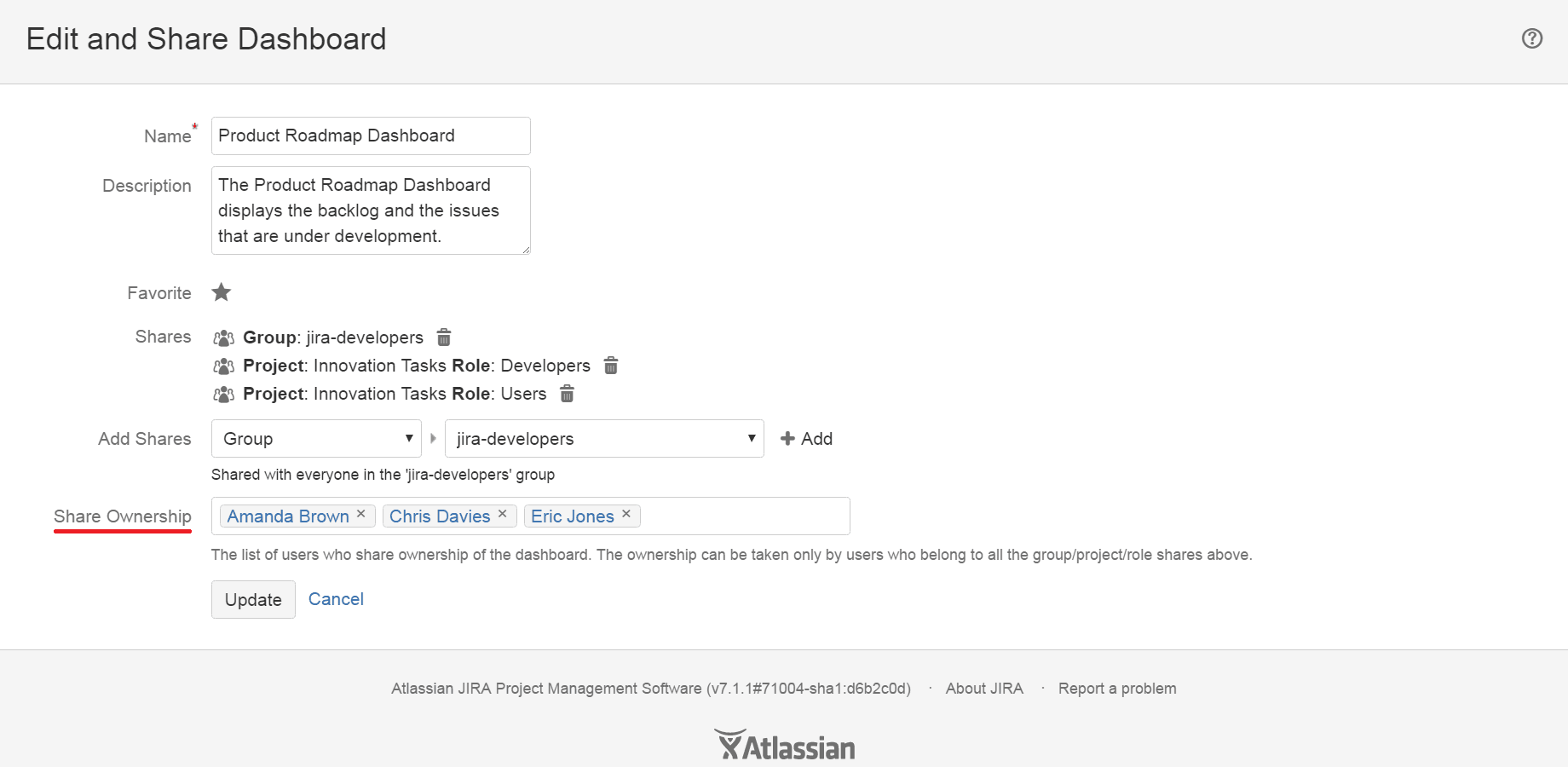The image size is (1568, 767).
Task: Click Add to add the share
Action: (806, 439)
